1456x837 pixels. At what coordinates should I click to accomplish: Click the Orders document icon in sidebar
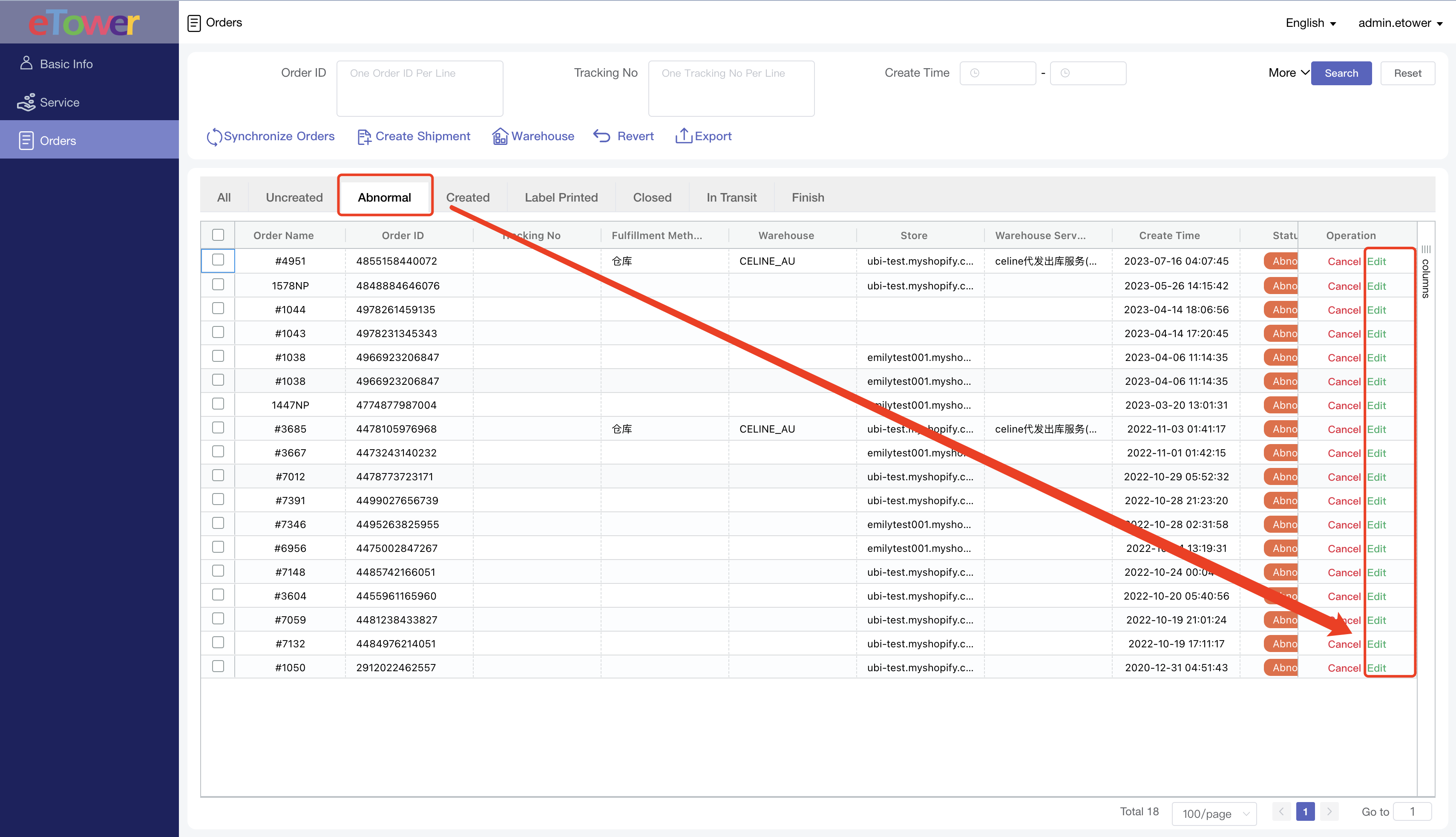point(26,140)
